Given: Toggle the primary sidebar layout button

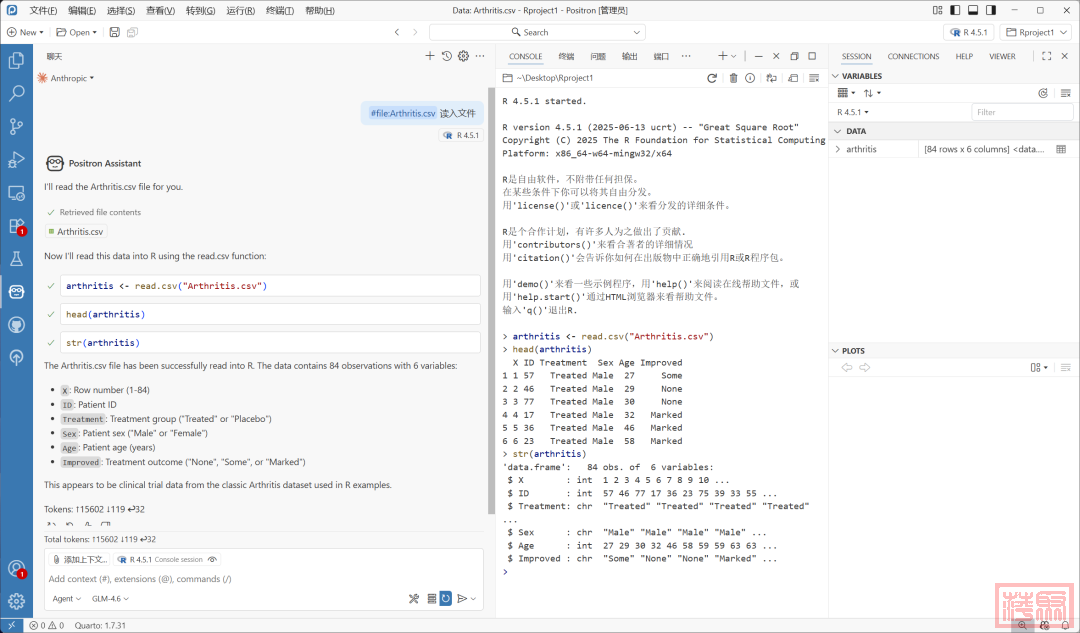Looking at the screenshot, I should coord(954,10).
